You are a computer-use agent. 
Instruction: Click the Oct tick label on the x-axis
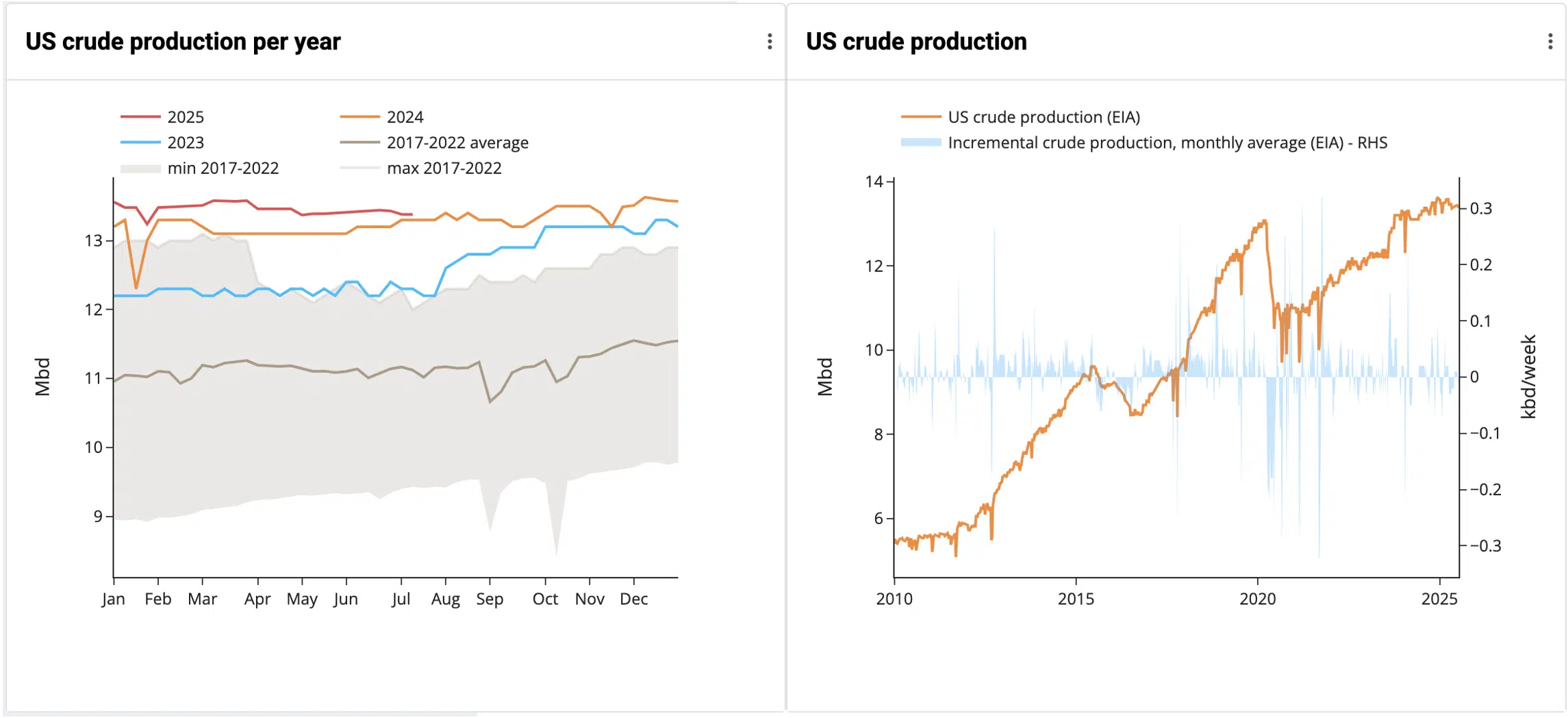click(545, 599)
